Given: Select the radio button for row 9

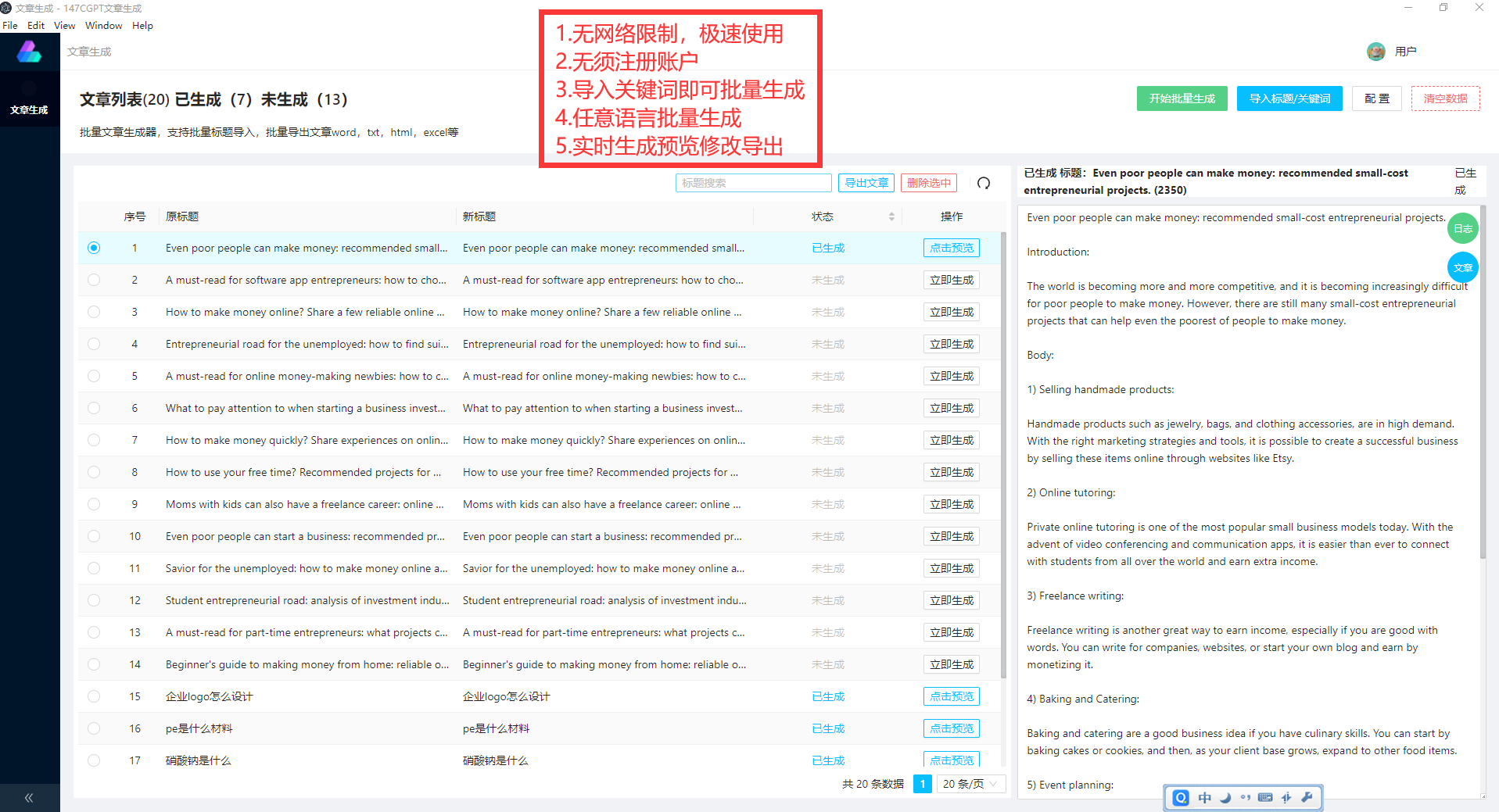Looking at the screenshot, I should point(94,504).
